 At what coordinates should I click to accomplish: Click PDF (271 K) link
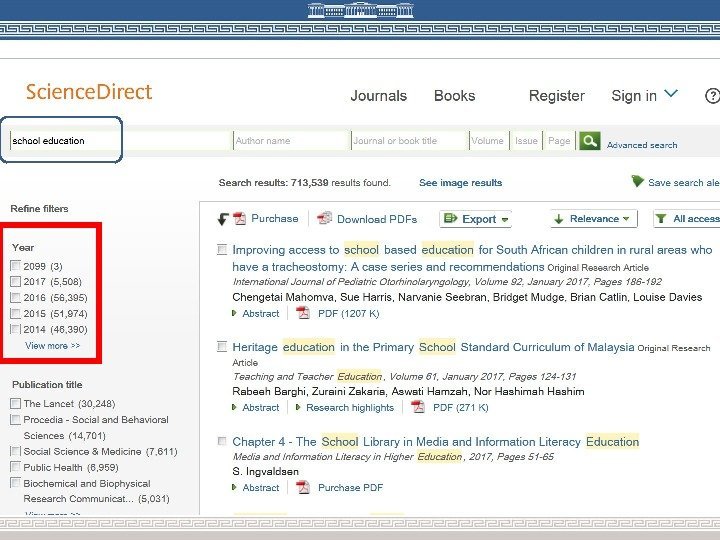461,407
